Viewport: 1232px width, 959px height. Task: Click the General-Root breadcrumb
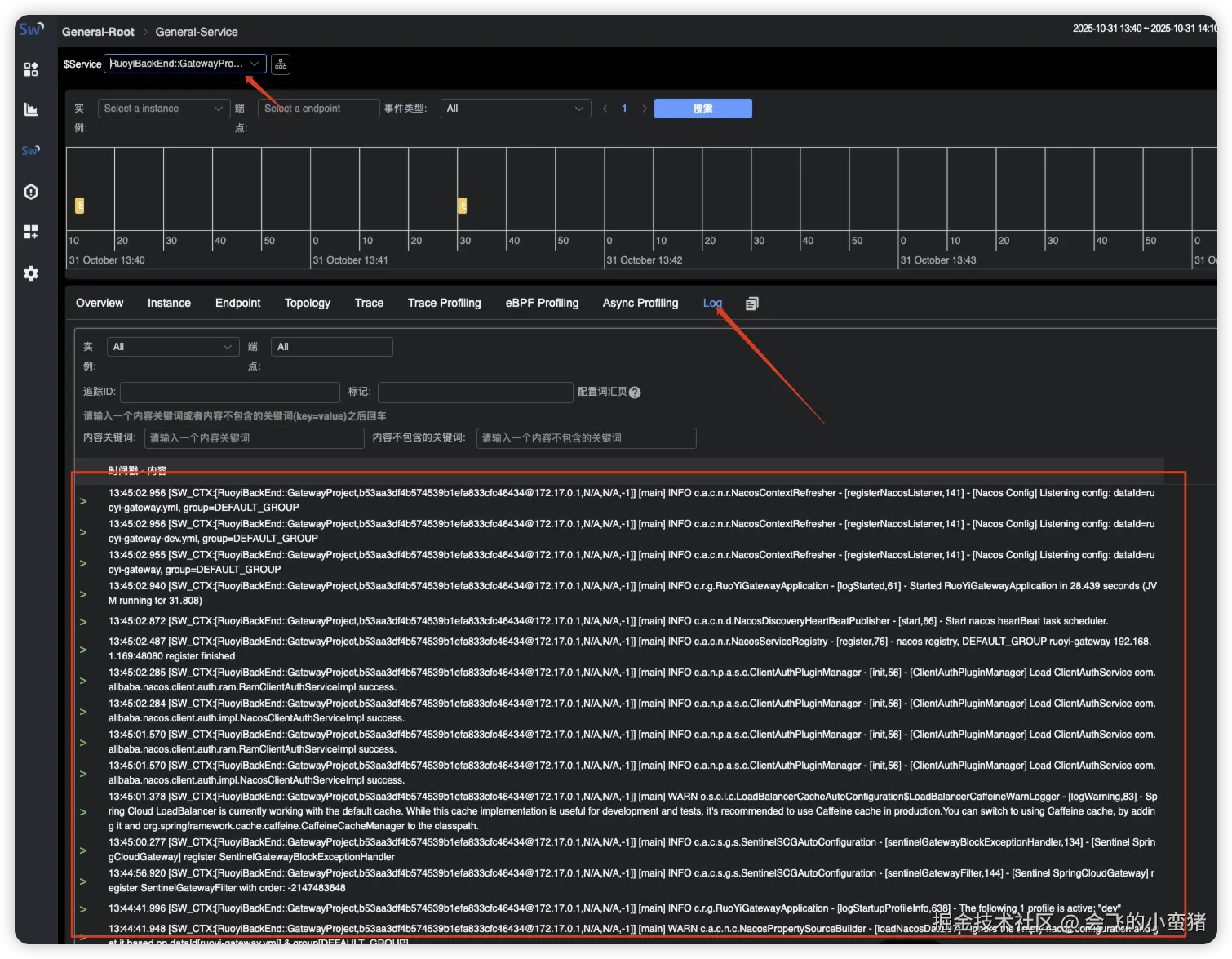[x=98, y=32]
